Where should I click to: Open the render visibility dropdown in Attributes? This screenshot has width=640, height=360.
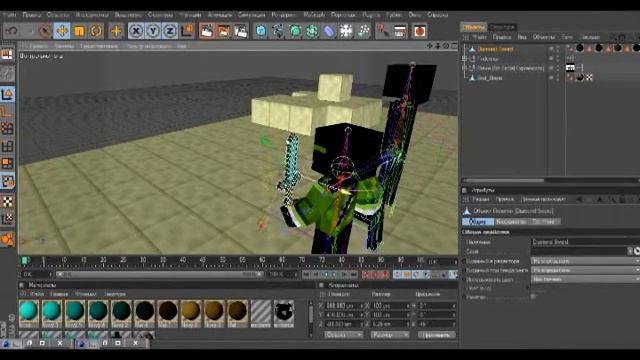pyautogui.click(x=585, y=270)
